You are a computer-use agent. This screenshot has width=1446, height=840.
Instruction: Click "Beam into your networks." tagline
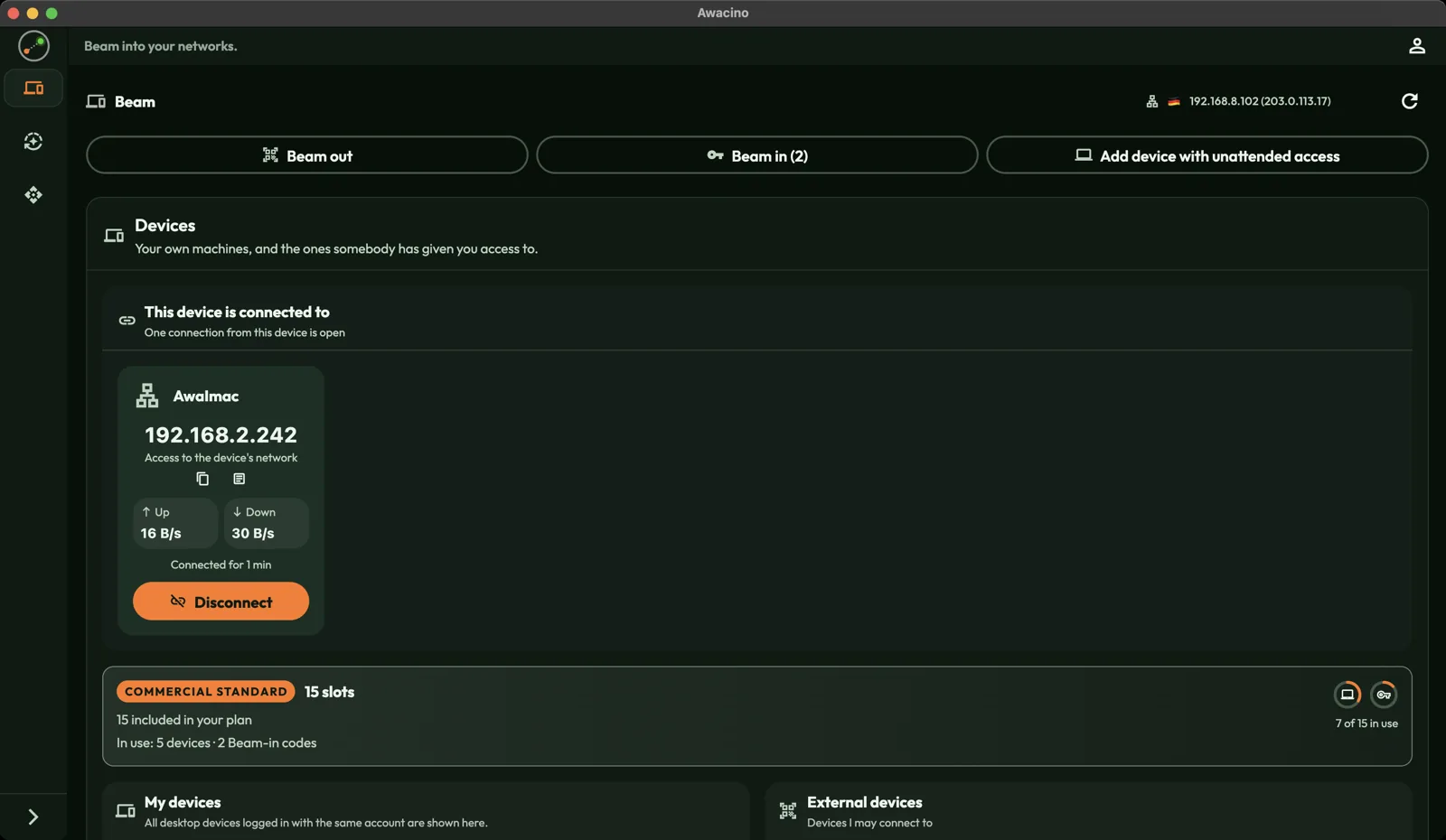point(161,46)
